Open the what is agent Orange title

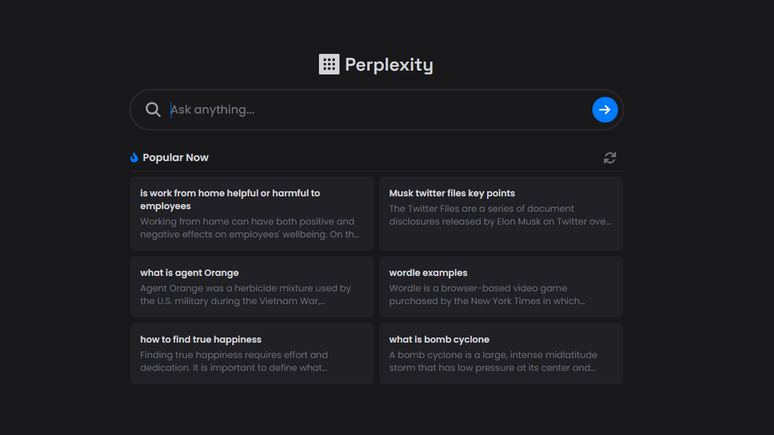click(x=189, y=273)
